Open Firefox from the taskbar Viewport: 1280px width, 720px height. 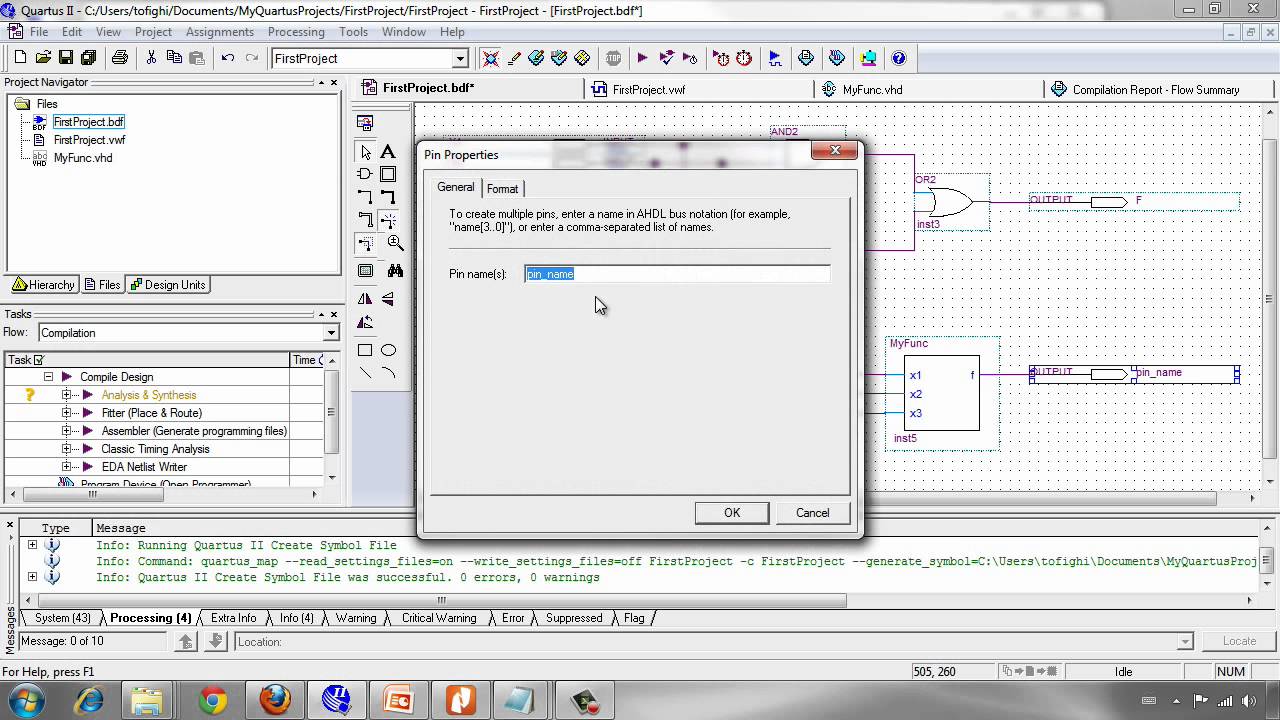[x=275, y=700]
